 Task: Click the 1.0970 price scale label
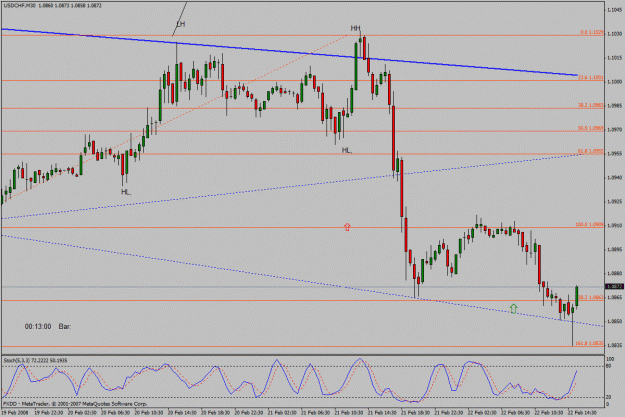(x=614, y=130)
